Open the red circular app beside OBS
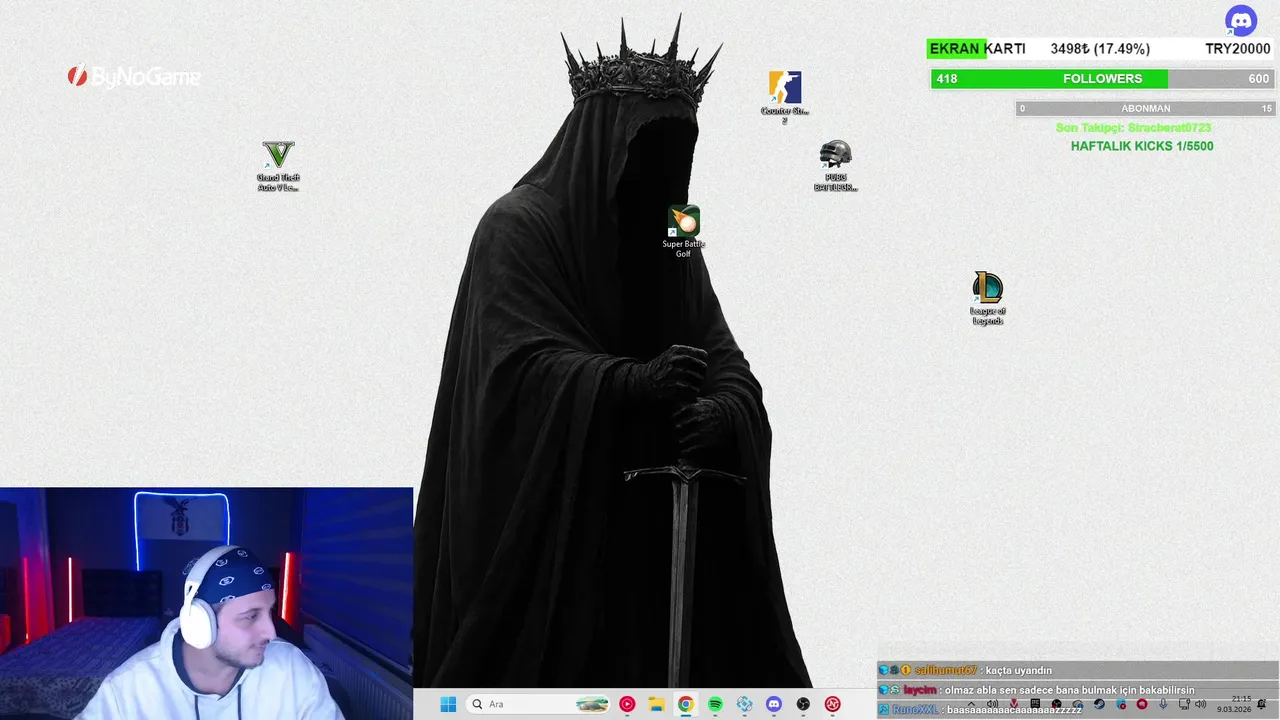 click(832, 704)
